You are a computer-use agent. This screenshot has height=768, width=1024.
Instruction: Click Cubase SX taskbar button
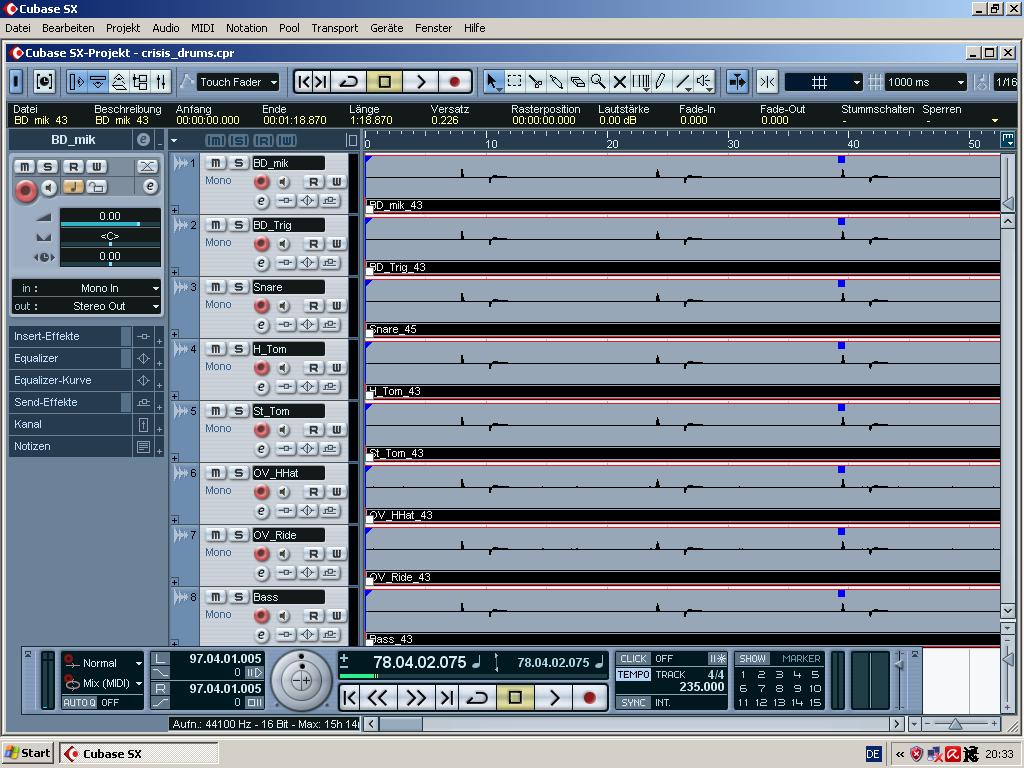pos(139,754)
